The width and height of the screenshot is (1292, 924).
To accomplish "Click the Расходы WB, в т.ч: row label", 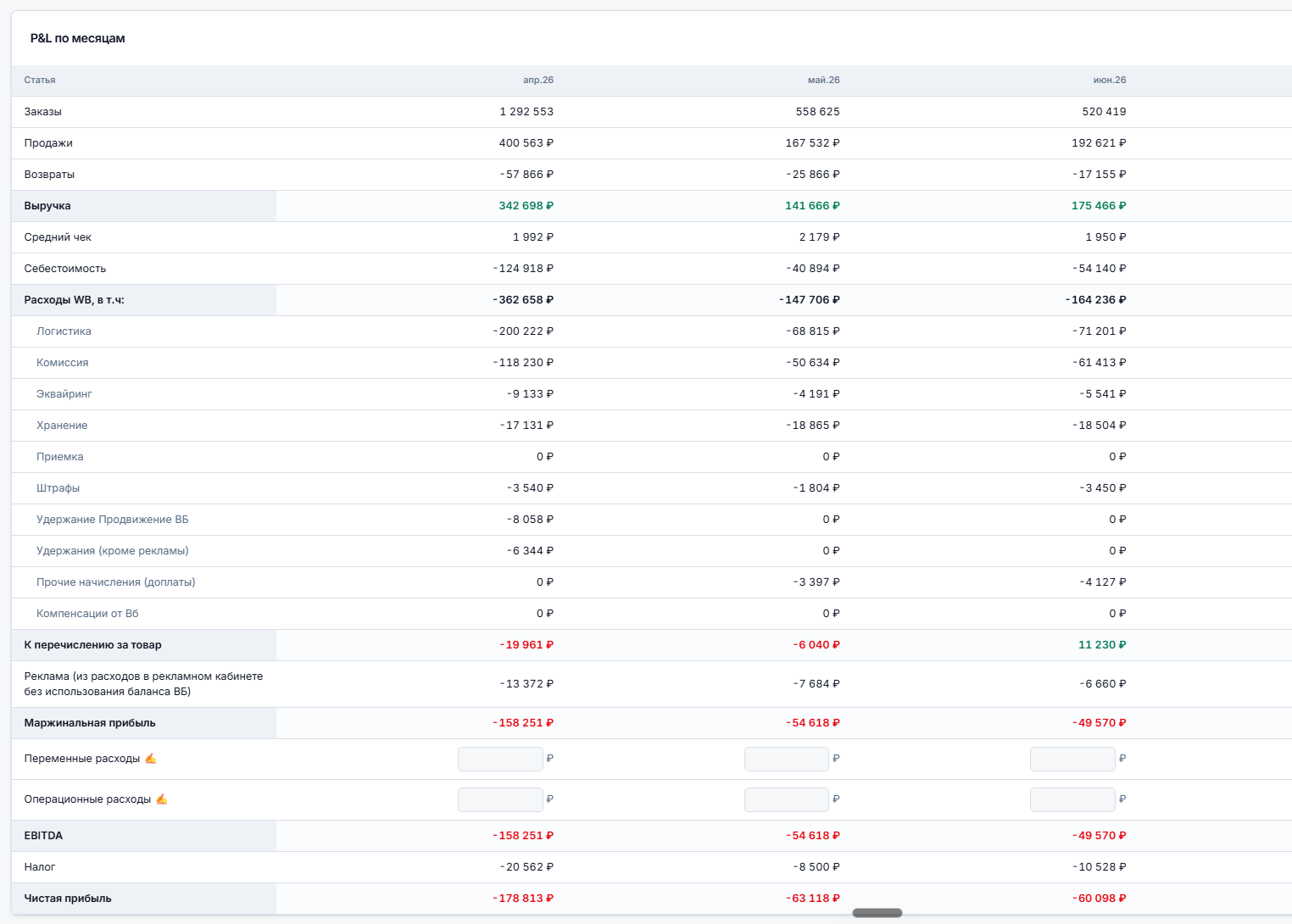I will 75,300.
